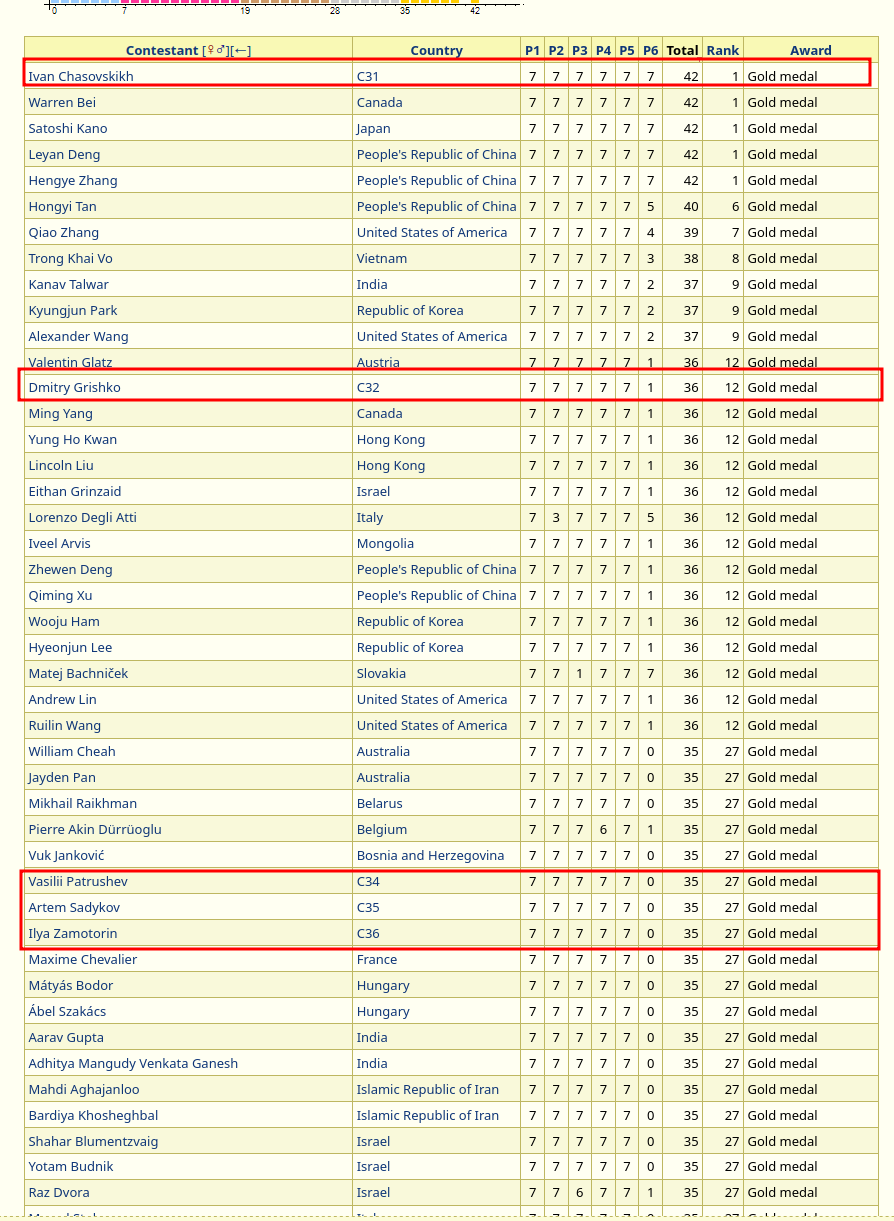Viewport: 894px width, 1221px height.
Task: Sort by the P4 column header
Action: point(603,50)
